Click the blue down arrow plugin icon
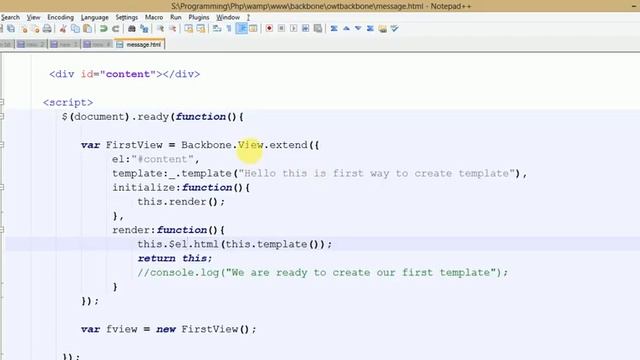This screenshot has height=360, width=640. coord(358,29)
